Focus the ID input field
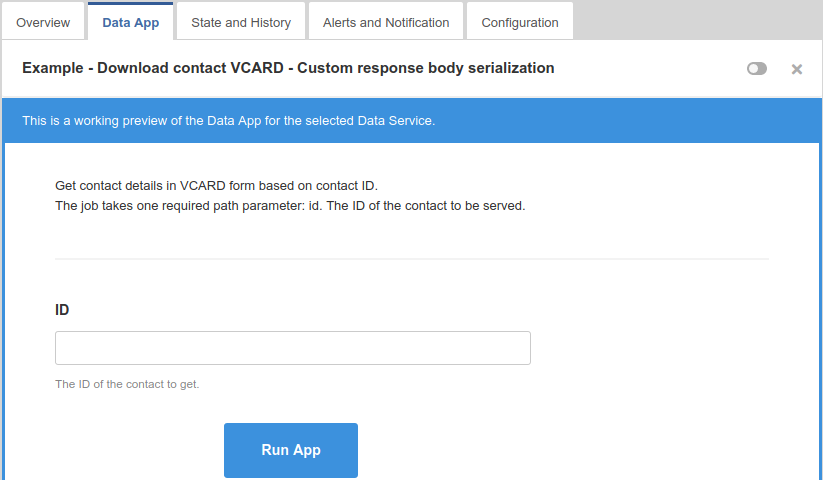This screenshot has width=823, height=480. click(292, 348)
